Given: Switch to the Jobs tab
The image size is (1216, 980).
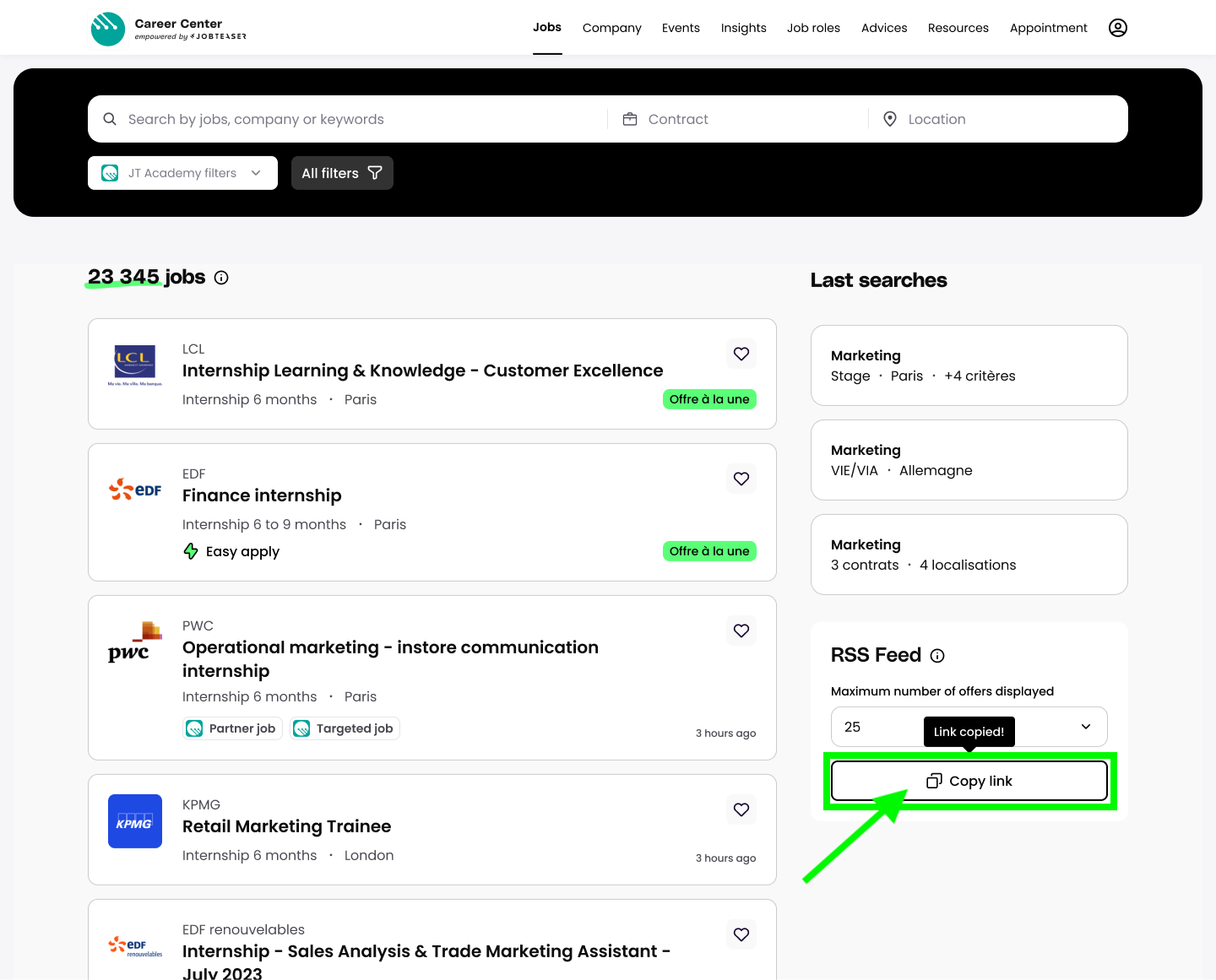Looking at the screenshot, I should 547,27.
